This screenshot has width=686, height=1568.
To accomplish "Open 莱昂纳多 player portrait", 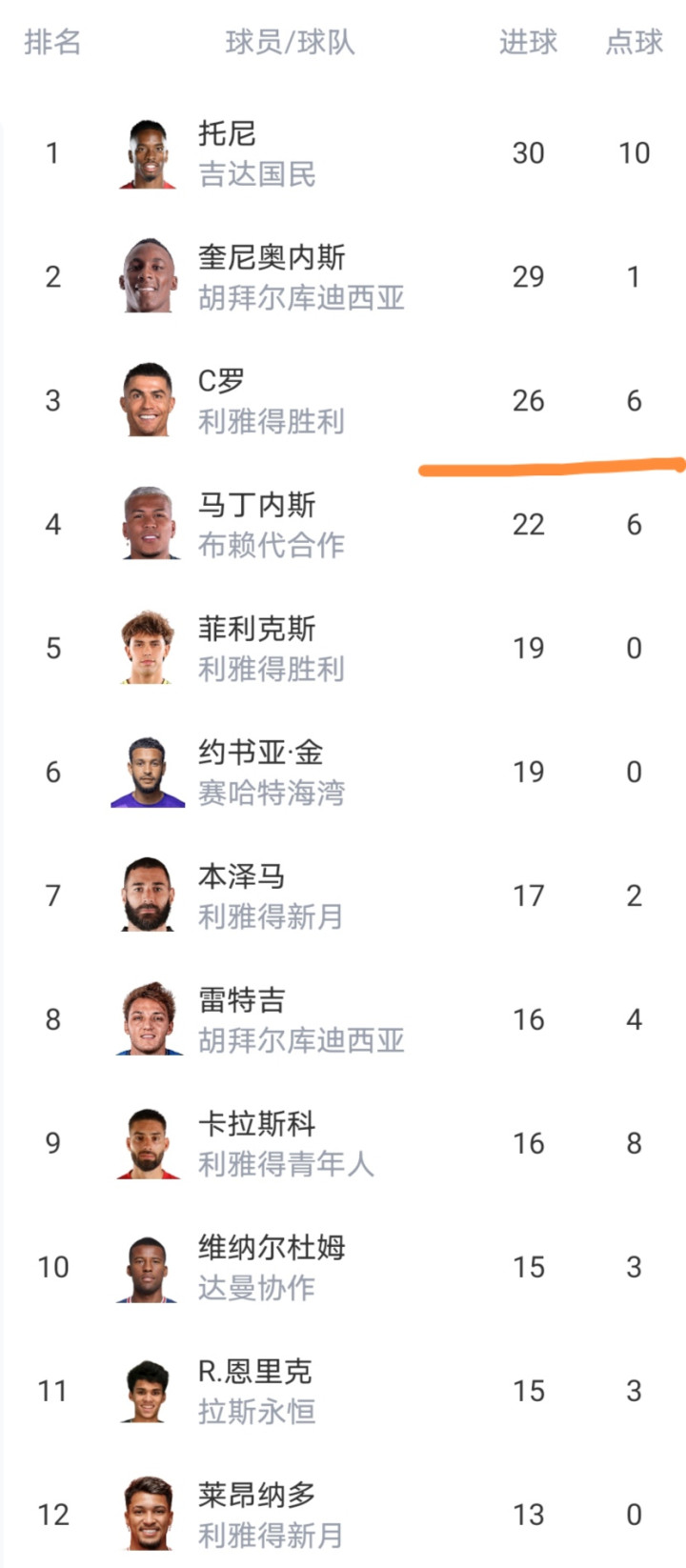I will click(x=148, y=1515).
